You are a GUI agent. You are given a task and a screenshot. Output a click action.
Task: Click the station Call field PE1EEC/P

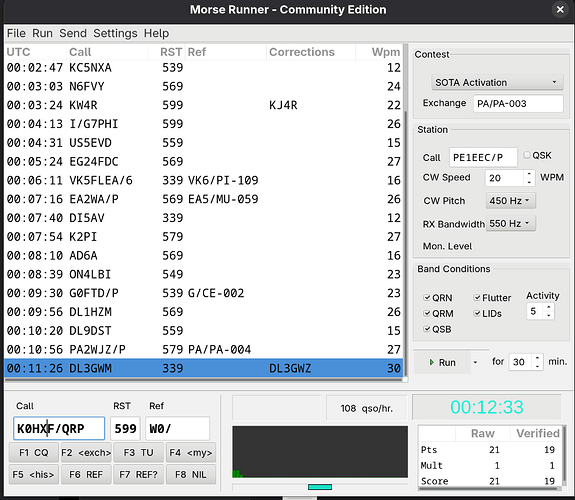(483, 157)
